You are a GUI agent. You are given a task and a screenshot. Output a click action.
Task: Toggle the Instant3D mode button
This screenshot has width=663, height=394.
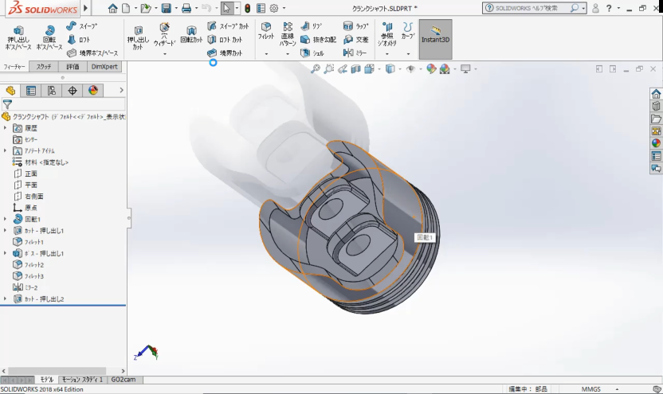436,39
